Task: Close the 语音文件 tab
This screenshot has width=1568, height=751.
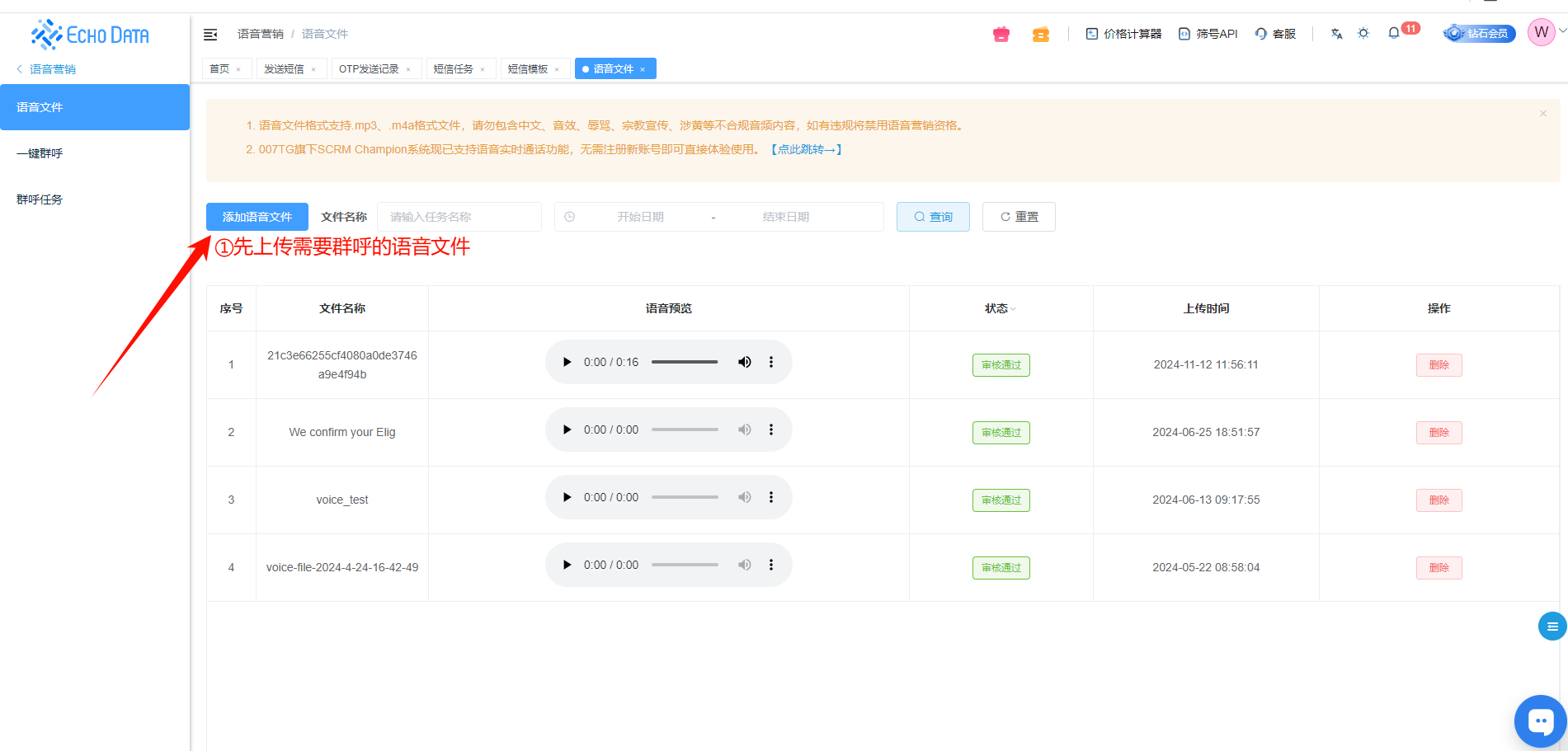Action: (x=643, y=69)
